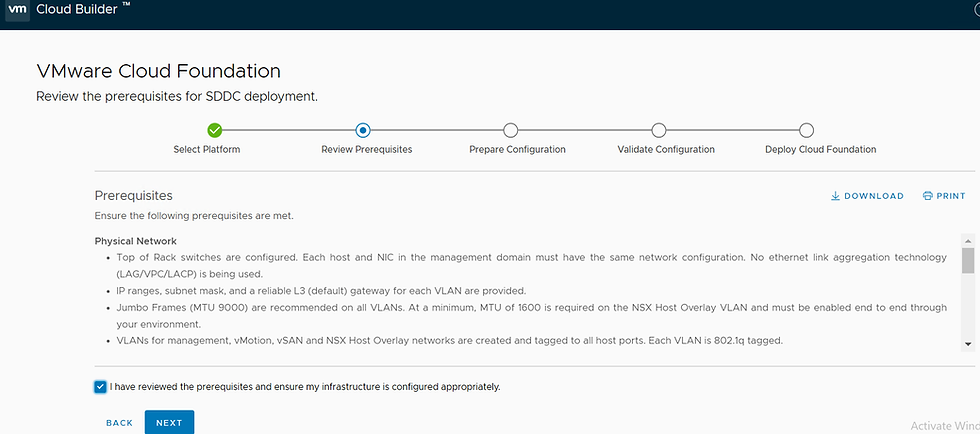Click the printer icon
The height and width of the screenshot is (434, 980).
point(927,196)
